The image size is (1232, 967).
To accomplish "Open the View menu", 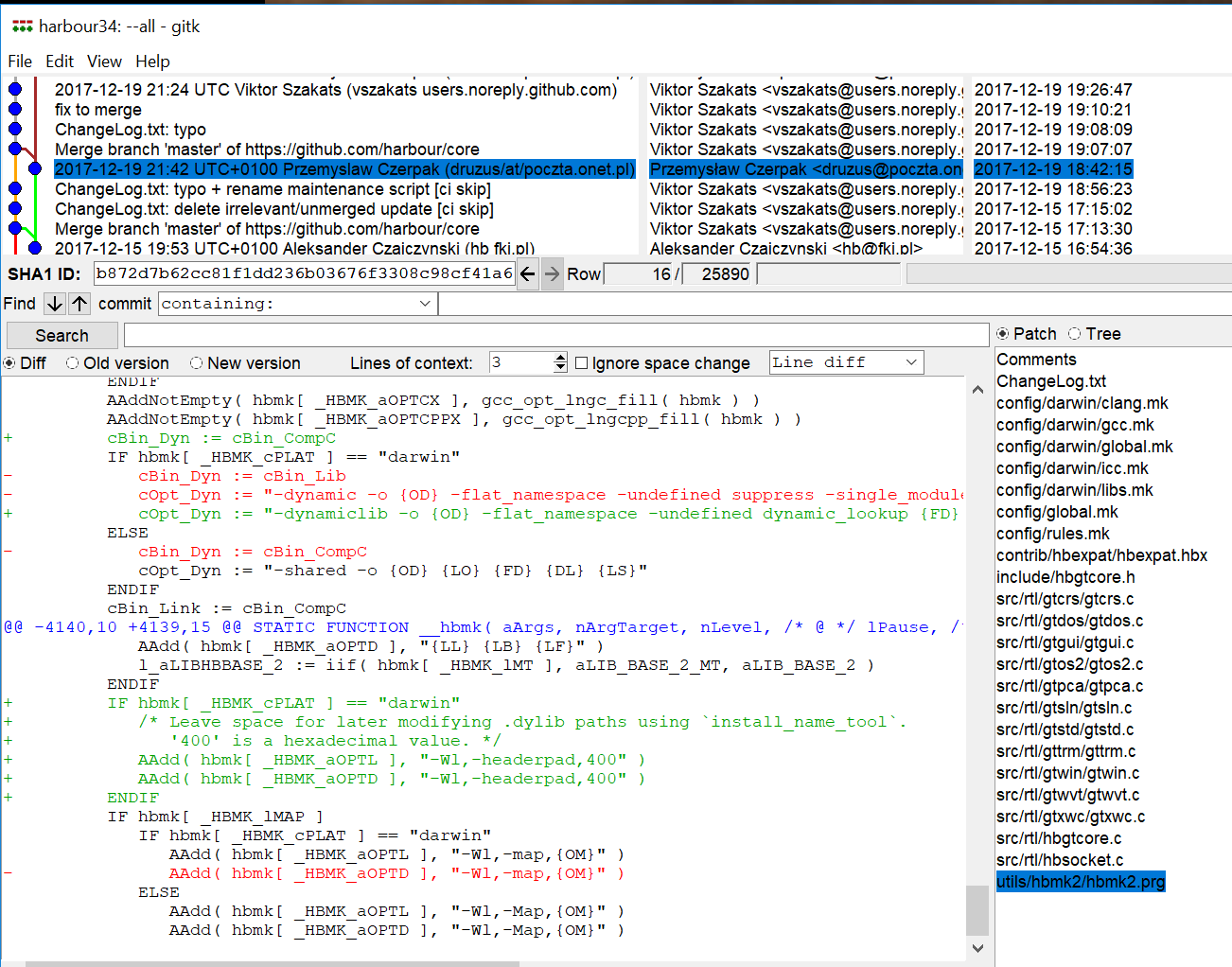I will 104,62.
